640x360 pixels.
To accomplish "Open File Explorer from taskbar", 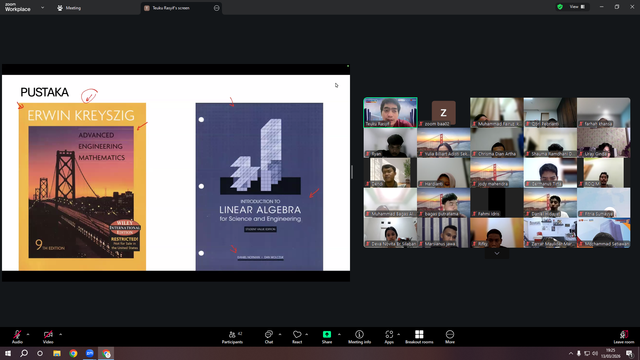I will [x=57, y=353].
